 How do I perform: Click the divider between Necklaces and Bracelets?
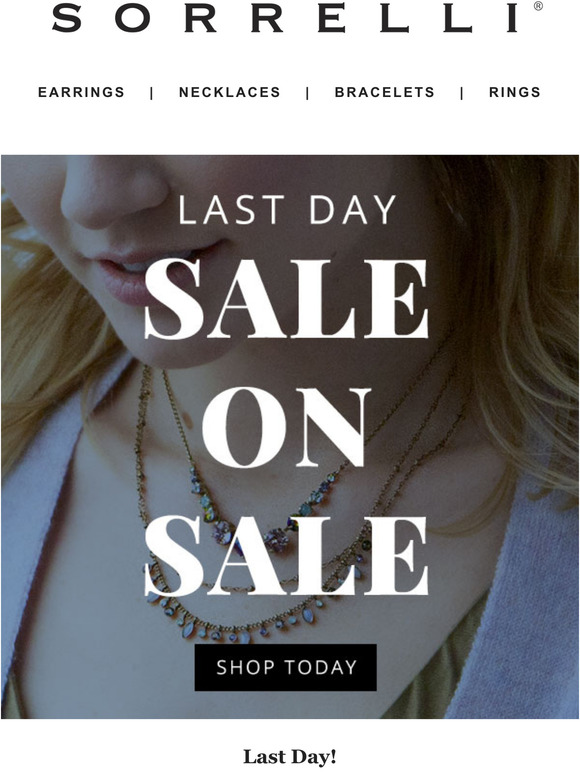tap(308, 93)
